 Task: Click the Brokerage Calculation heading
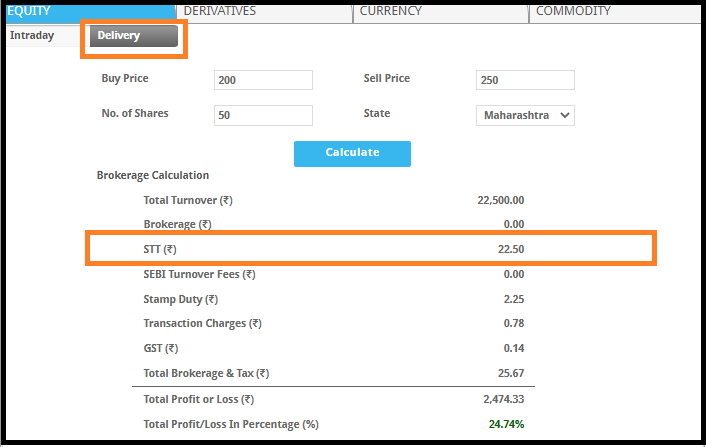click(x=152, y=175)
